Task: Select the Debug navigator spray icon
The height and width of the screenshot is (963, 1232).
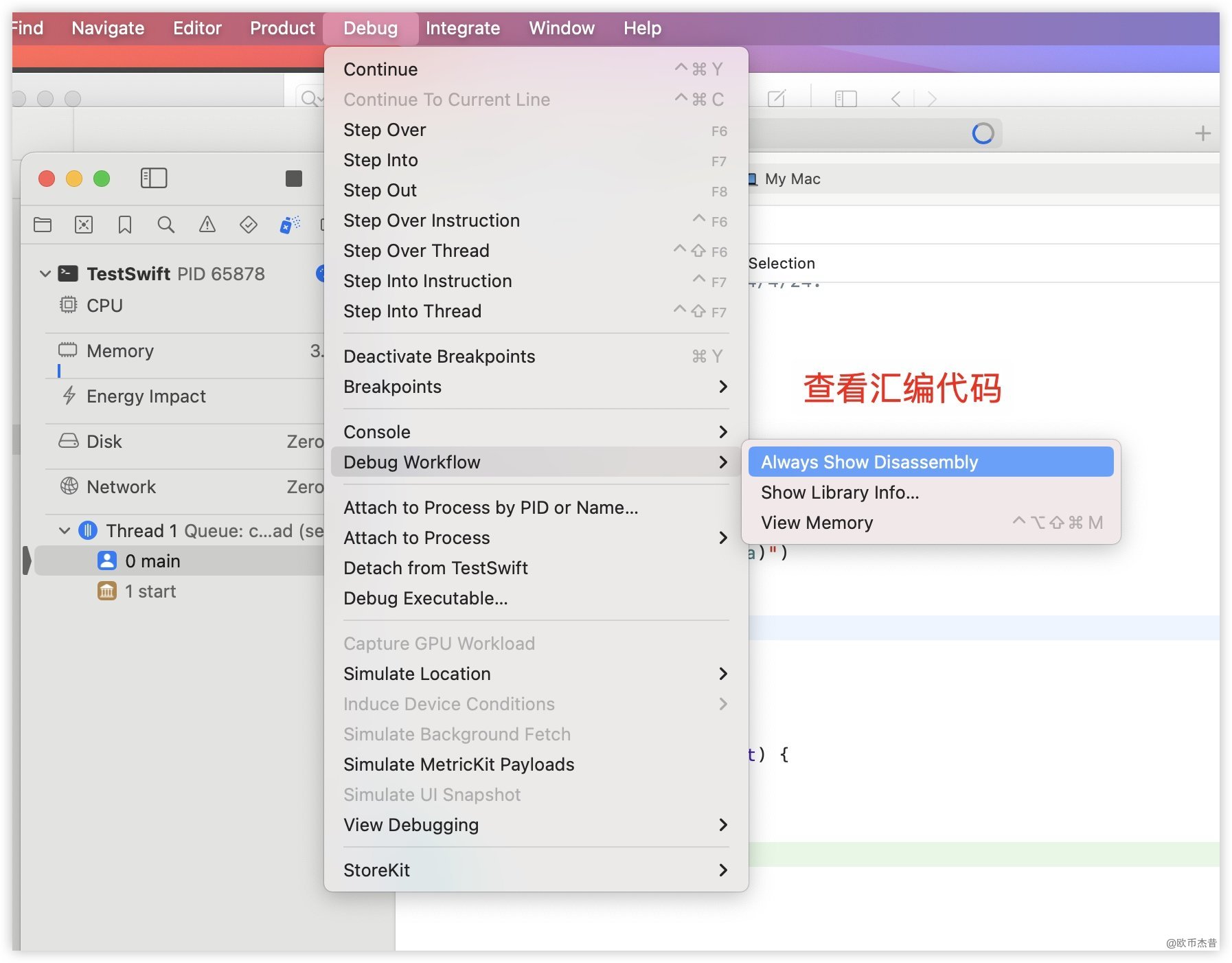Action: coord(290,225)
